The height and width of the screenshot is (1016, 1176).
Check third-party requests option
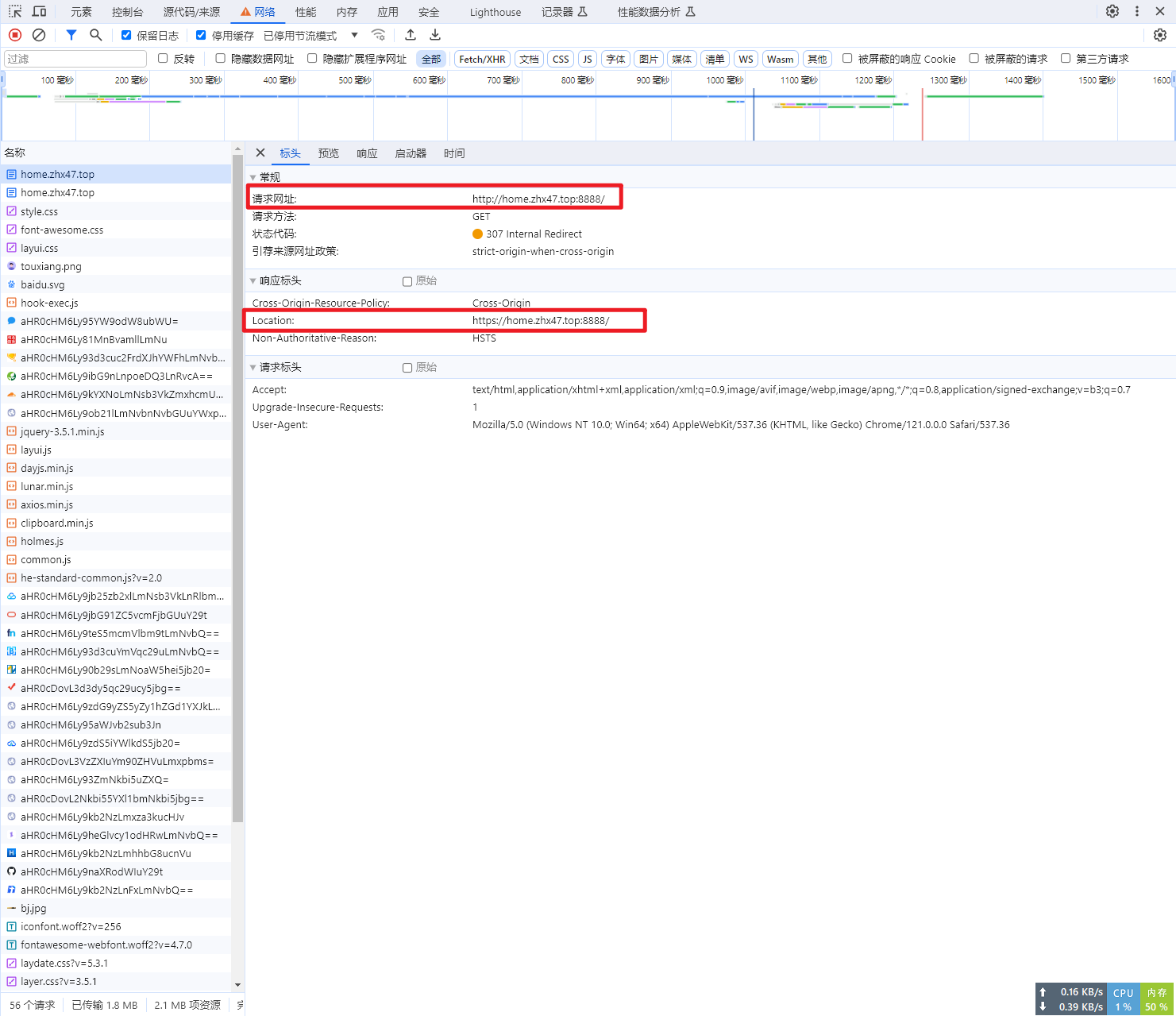[1066, 58]
